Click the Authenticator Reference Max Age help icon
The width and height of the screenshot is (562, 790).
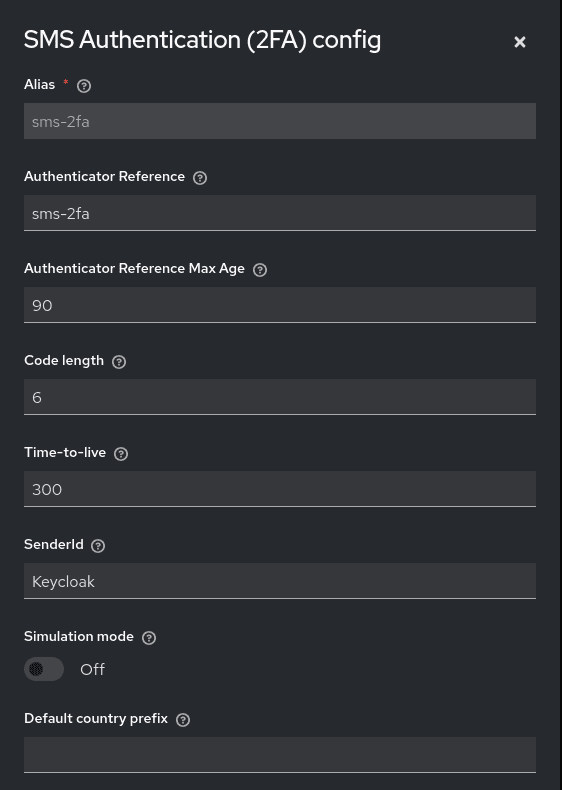coord(260,270)
